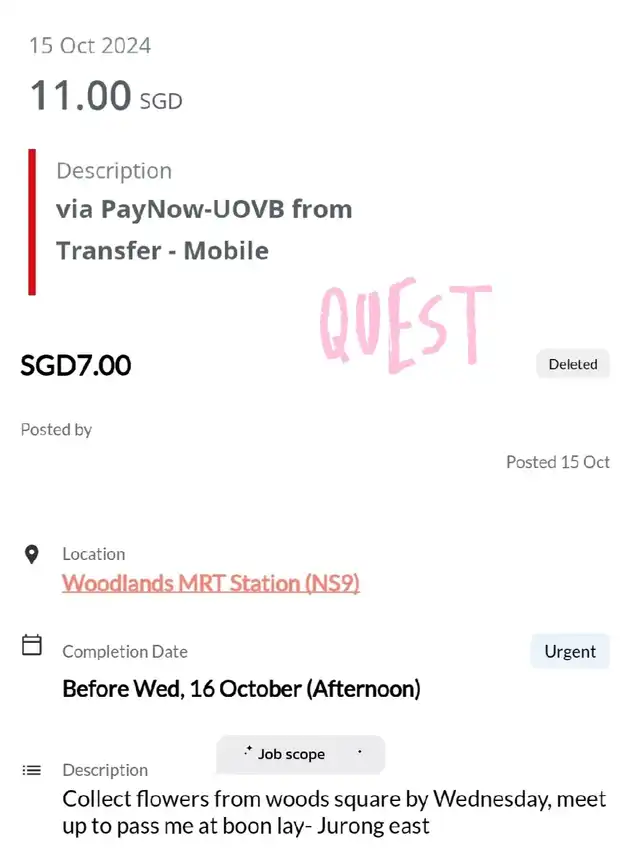Click the pink QUEST watermark
Viewport: 640px width, 853px height.
click(x=405, y=325)
